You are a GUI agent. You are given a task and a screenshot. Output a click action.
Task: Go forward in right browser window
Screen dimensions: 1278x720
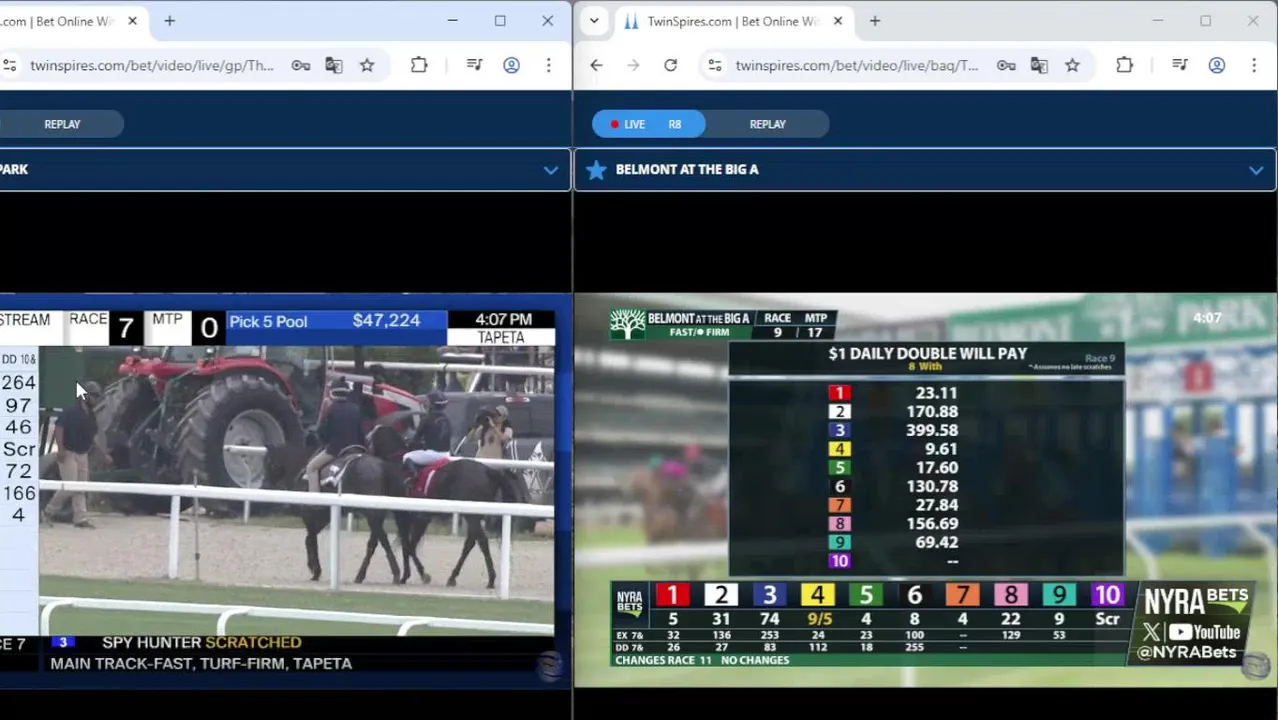pyautogui.click(x=633, y=65)
